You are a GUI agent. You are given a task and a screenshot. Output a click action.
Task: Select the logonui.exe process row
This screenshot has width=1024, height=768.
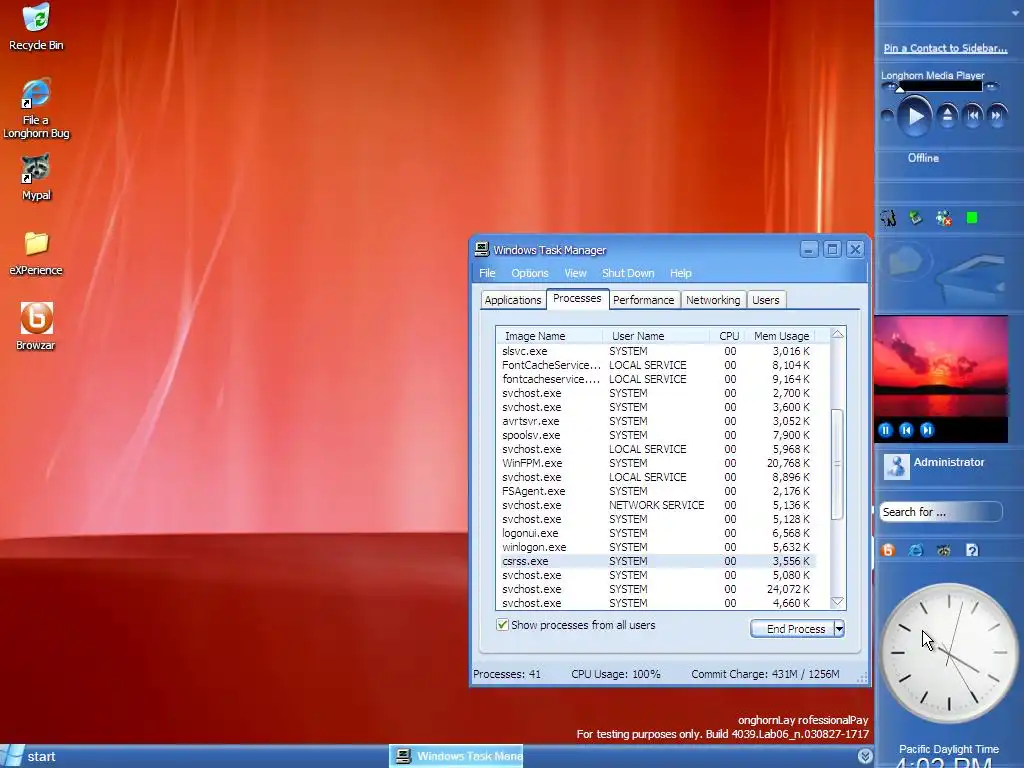point(656,533)
